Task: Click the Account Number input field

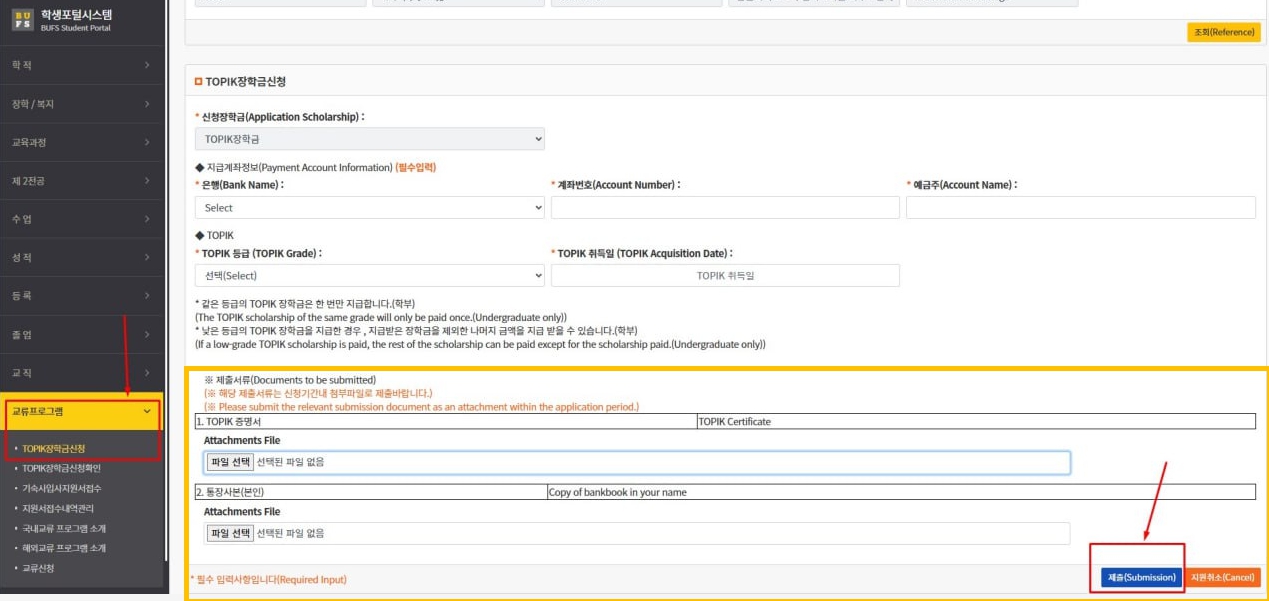Action: 725,208
